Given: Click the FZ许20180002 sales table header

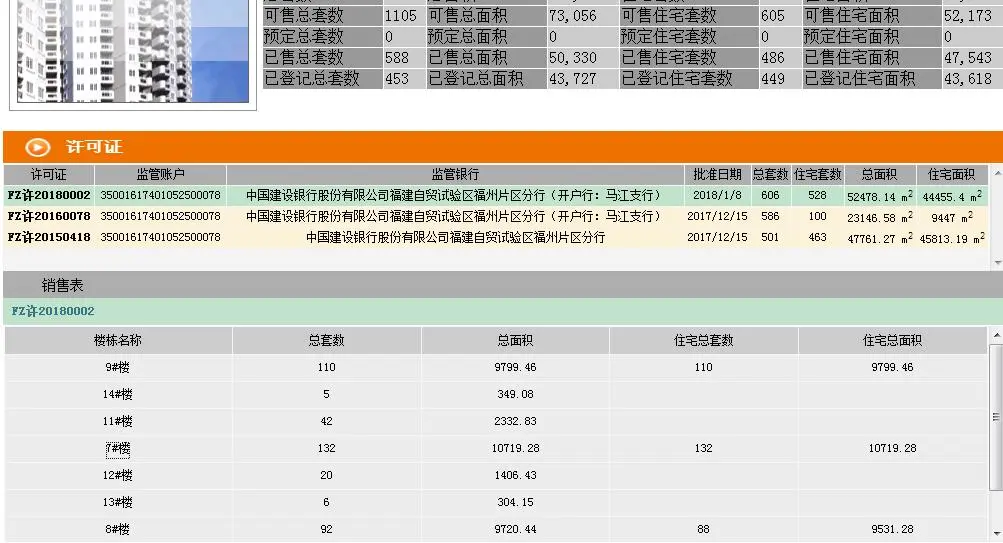Looking at the screenshot, I should [53, 311].
